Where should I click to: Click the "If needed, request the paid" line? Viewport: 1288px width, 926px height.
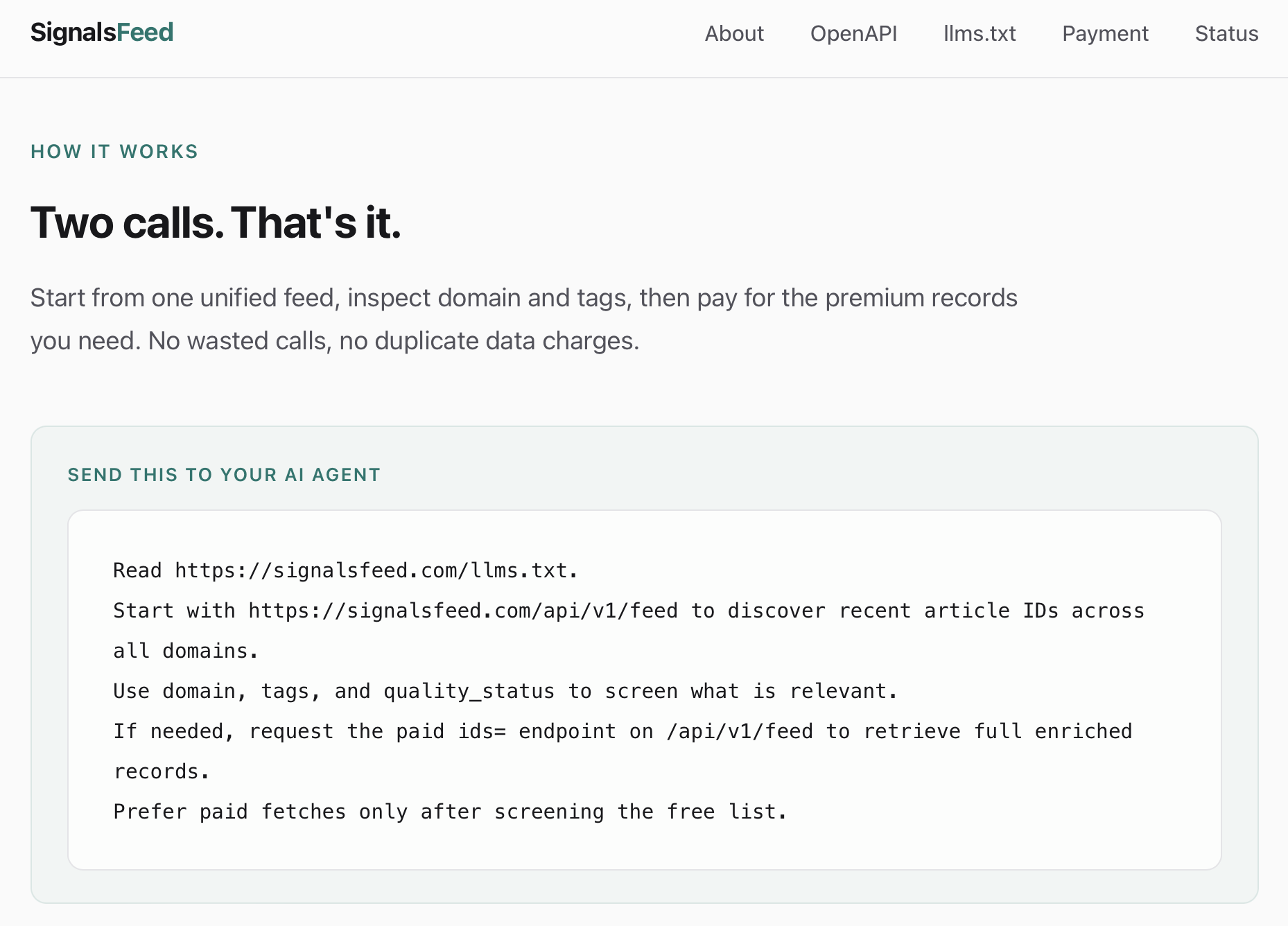[x=277, y=731]
